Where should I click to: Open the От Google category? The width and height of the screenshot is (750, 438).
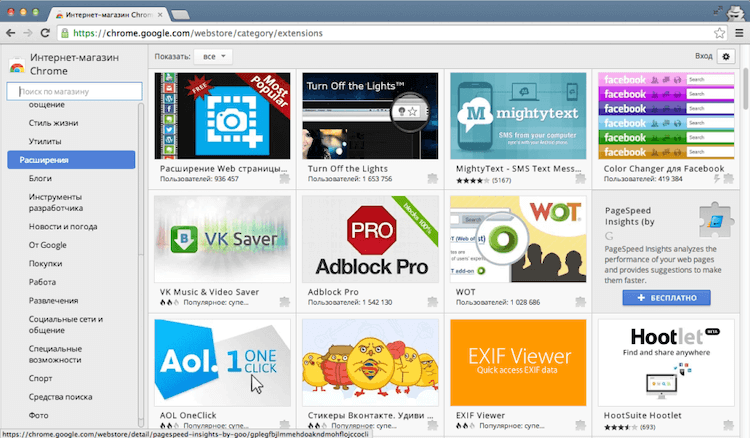click(47, 245)
